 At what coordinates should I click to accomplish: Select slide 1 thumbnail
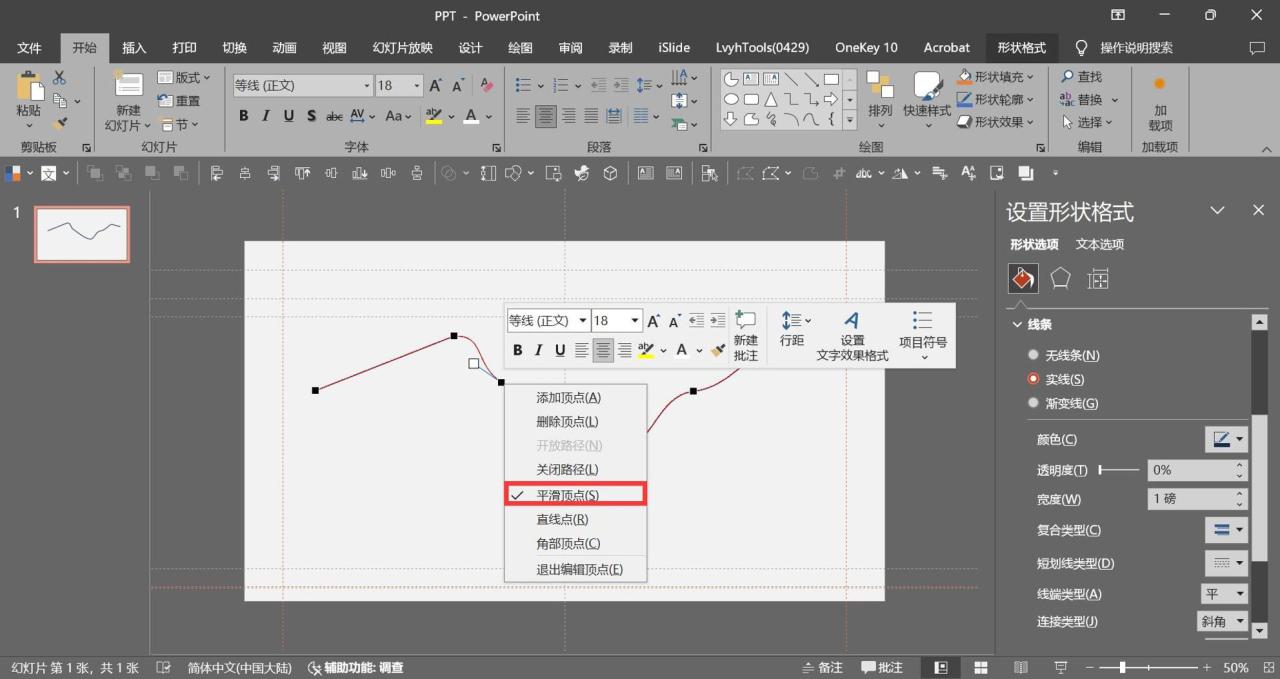[x=82, y=234]
